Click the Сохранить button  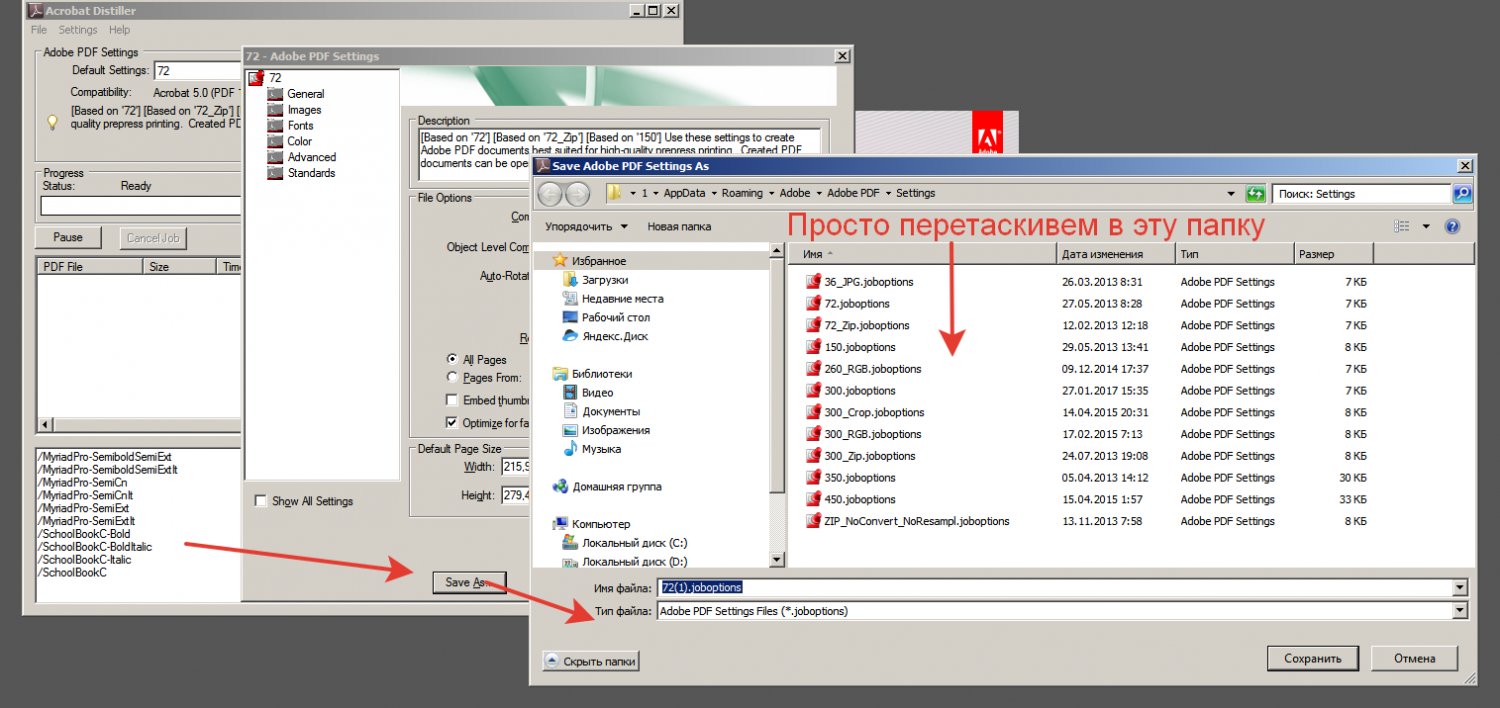click(x=1312, y=659)
